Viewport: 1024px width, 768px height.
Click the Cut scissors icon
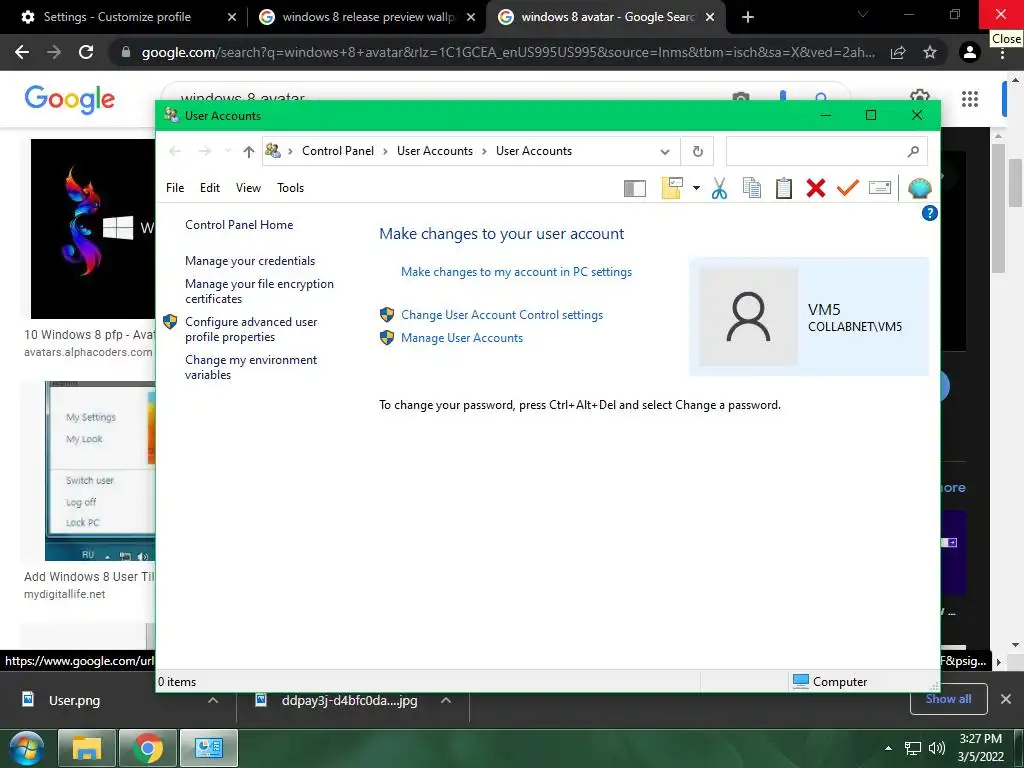coord(719,188)
